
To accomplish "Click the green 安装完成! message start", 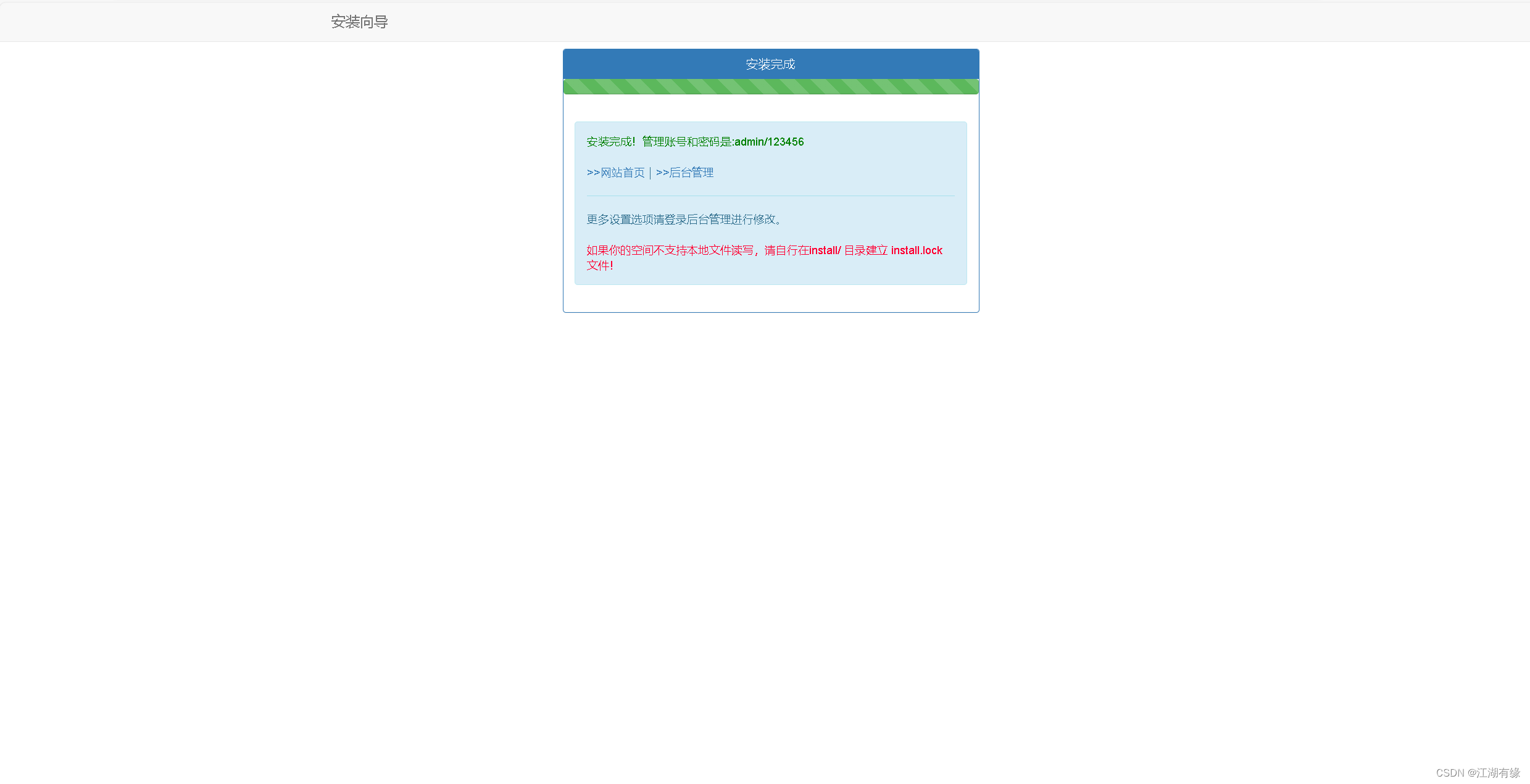I will [610, 142].
